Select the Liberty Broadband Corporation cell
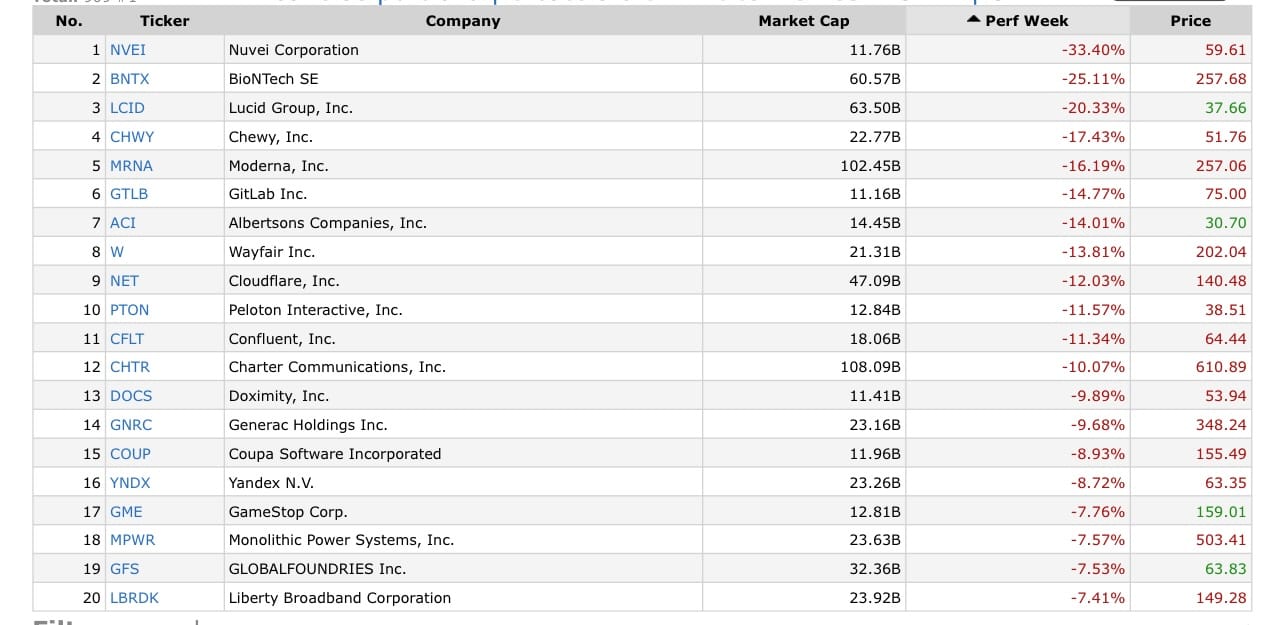This screenshot has height=625, width=1284. [463, 598]
